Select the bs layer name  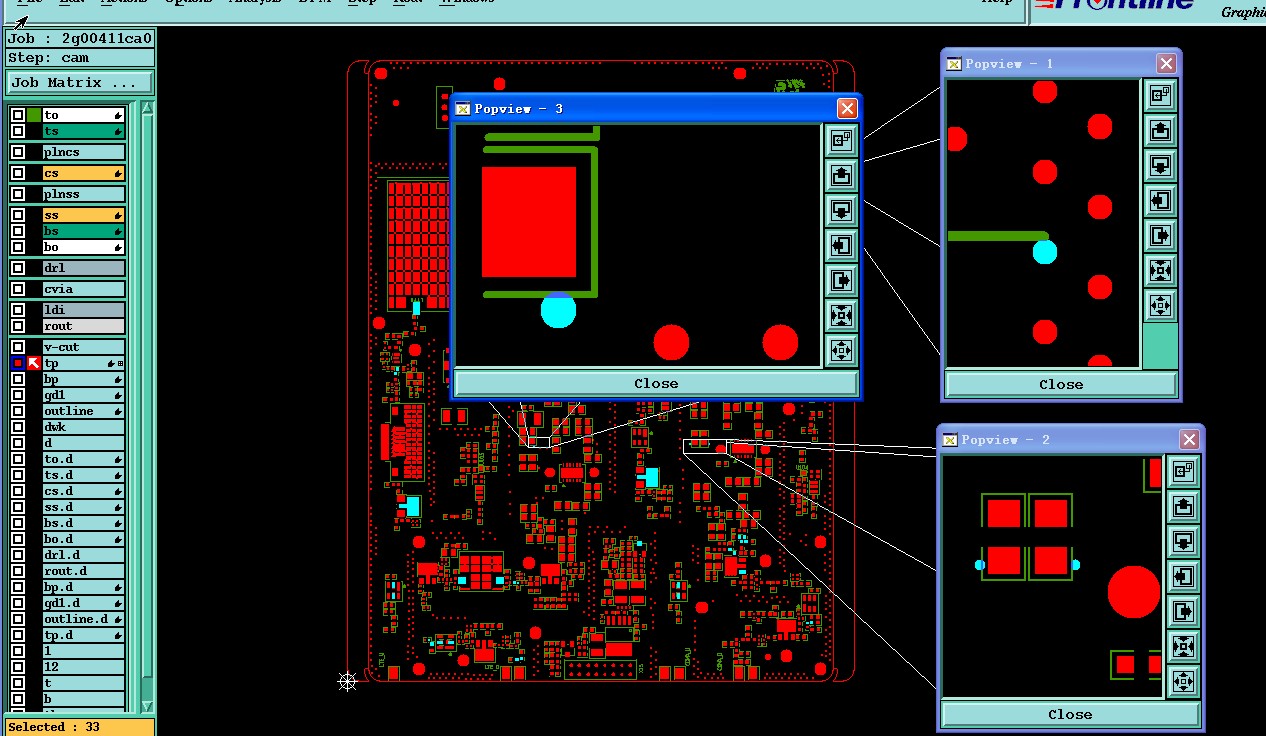point(84,231)
